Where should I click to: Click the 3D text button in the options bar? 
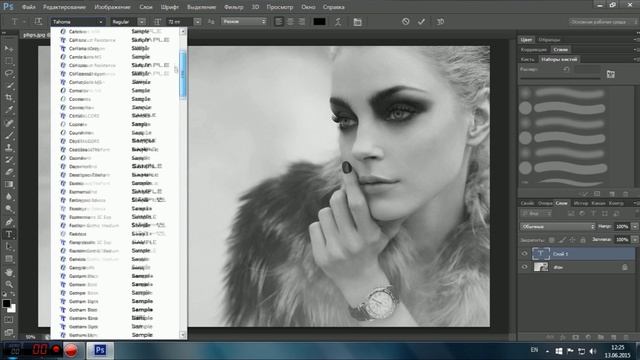tap(440, 22)
